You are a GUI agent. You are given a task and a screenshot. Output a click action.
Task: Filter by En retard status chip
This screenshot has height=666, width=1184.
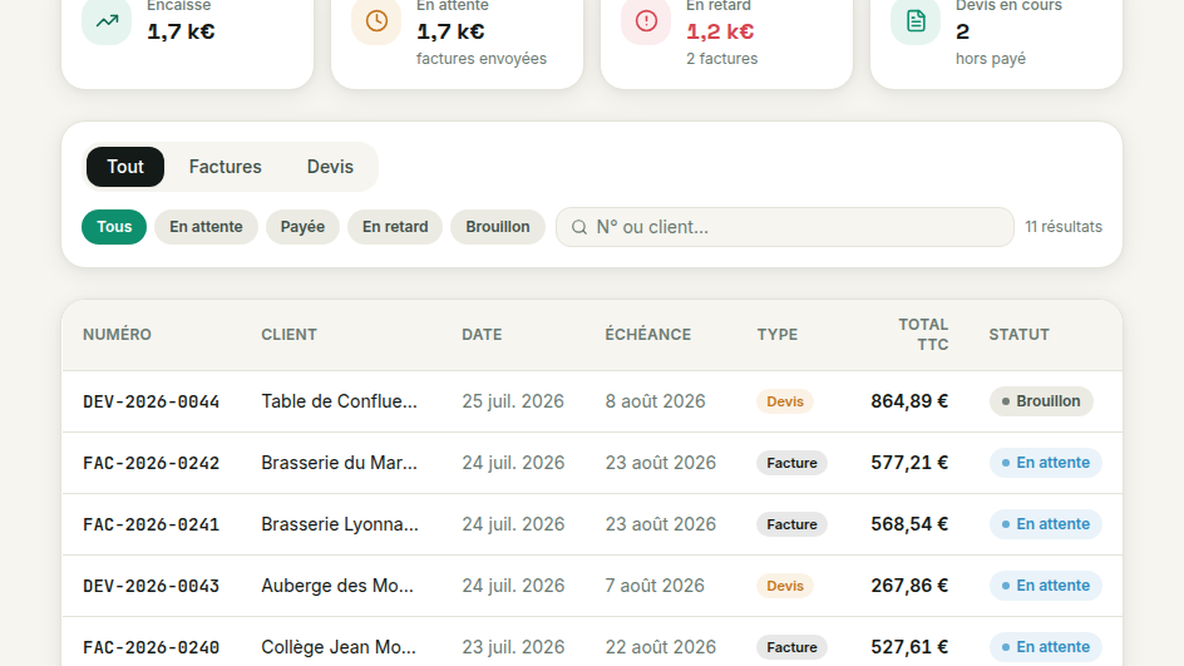395,227
